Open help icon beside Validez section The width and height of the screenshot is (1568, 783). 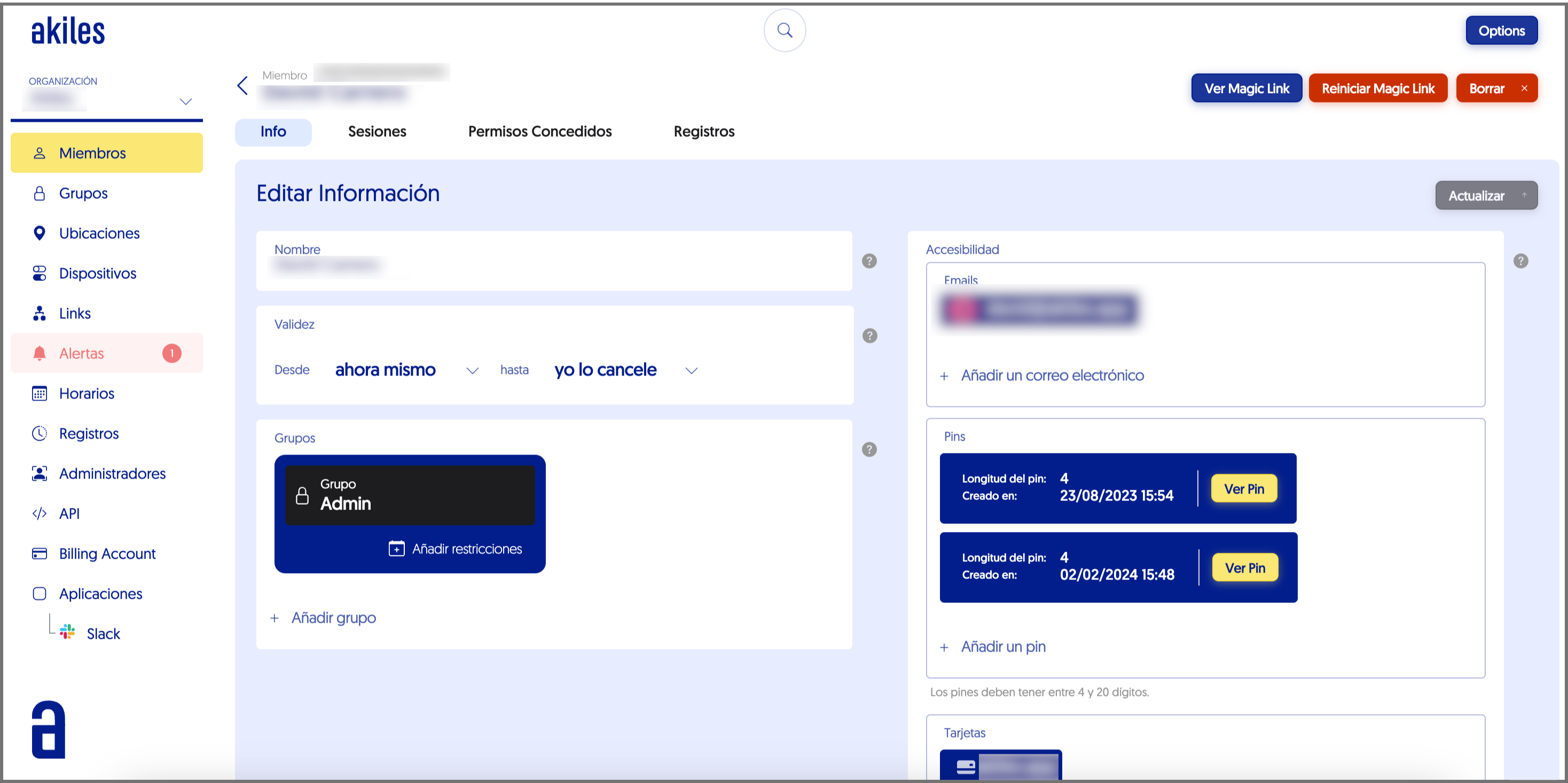(869, 335)
